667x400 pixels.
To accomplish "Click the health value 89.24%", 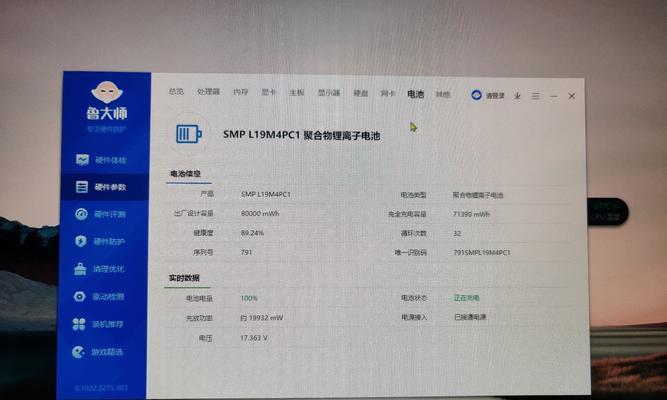I will pyautogui.click(x=252, y=233).
